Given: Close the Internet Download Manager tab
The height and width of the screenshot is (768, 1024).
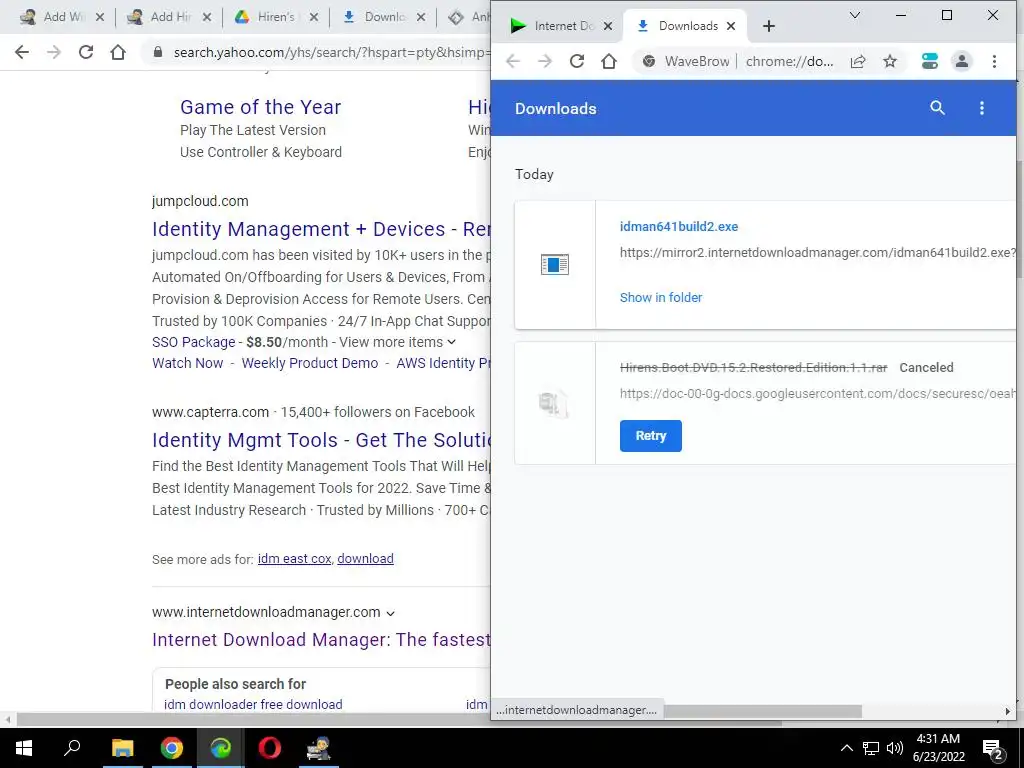Looking at the screenshot, I should (x=607, y=26).
